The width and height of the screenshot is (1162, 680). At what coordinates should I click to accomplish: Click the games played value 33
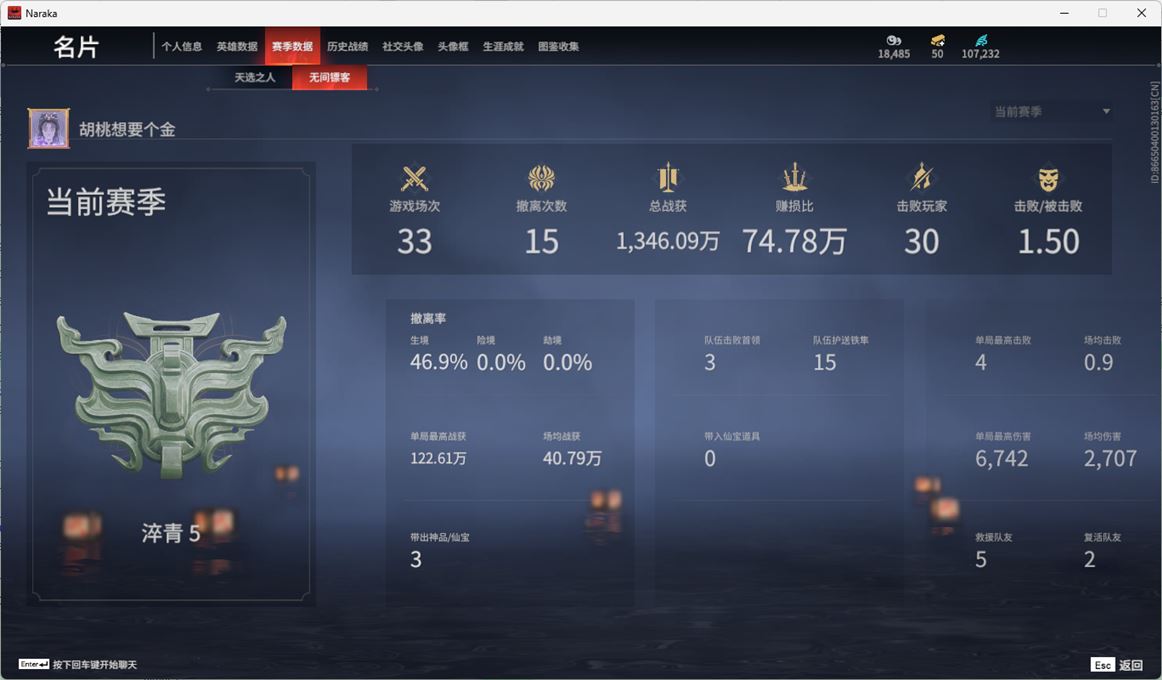click(x=414, y=241)
